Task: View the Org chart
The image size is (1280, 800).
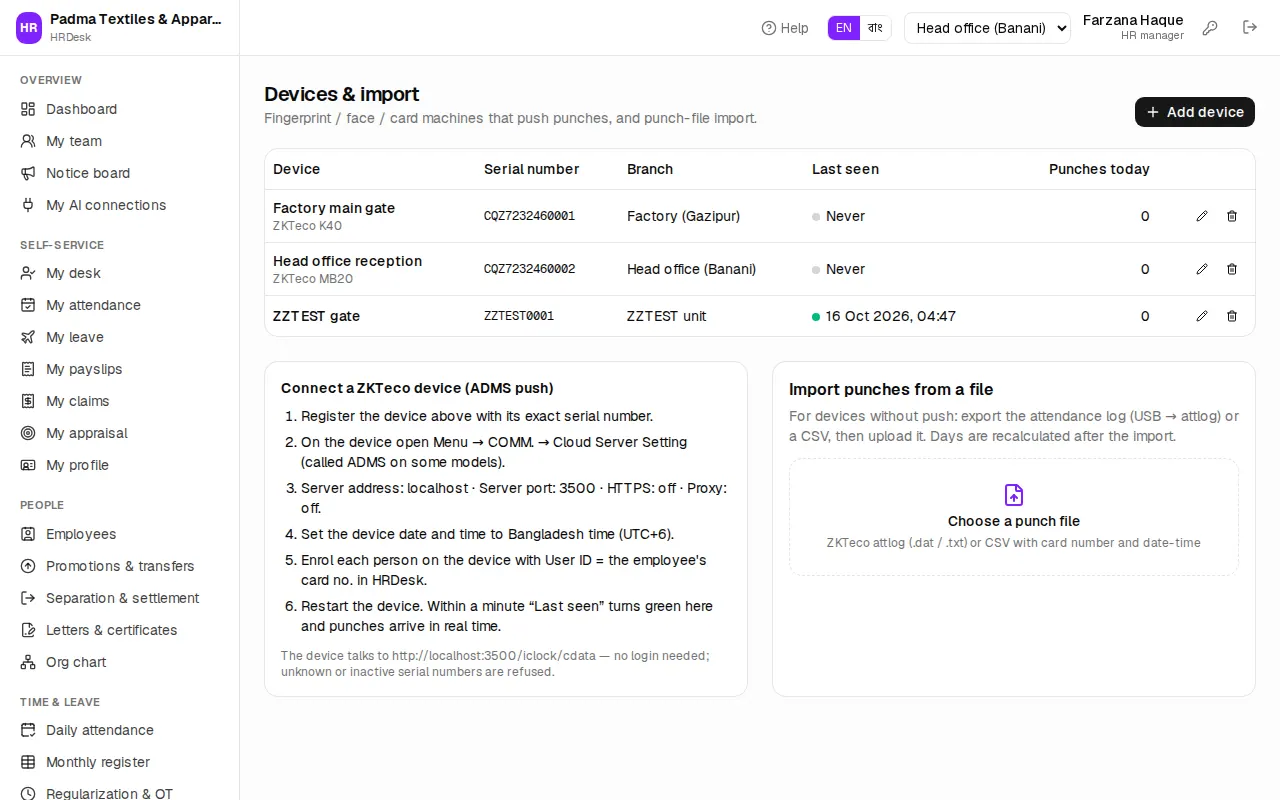Action: click(x=120, y=662)
